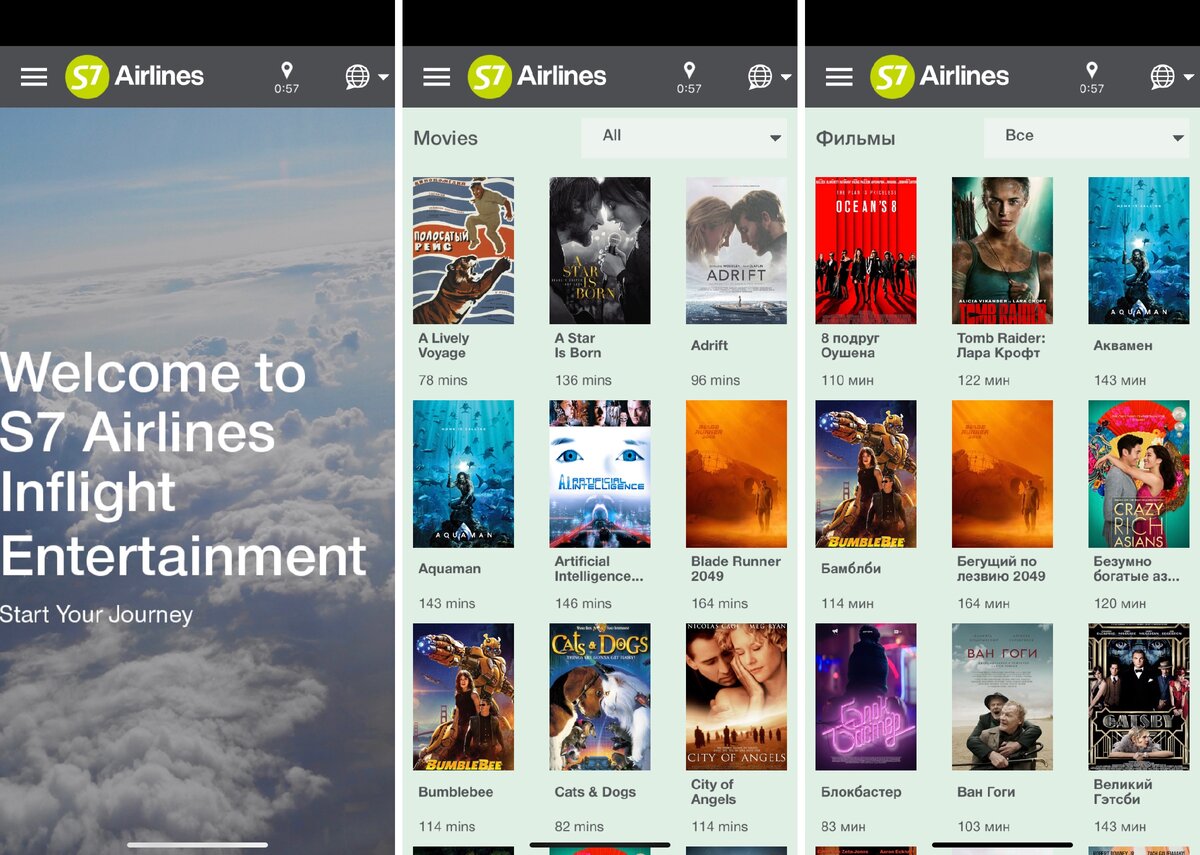Viewport: 1200px width, 855px height.
Task: Open Cats & Dogs movie poster
Action: (x=600, y=697)
